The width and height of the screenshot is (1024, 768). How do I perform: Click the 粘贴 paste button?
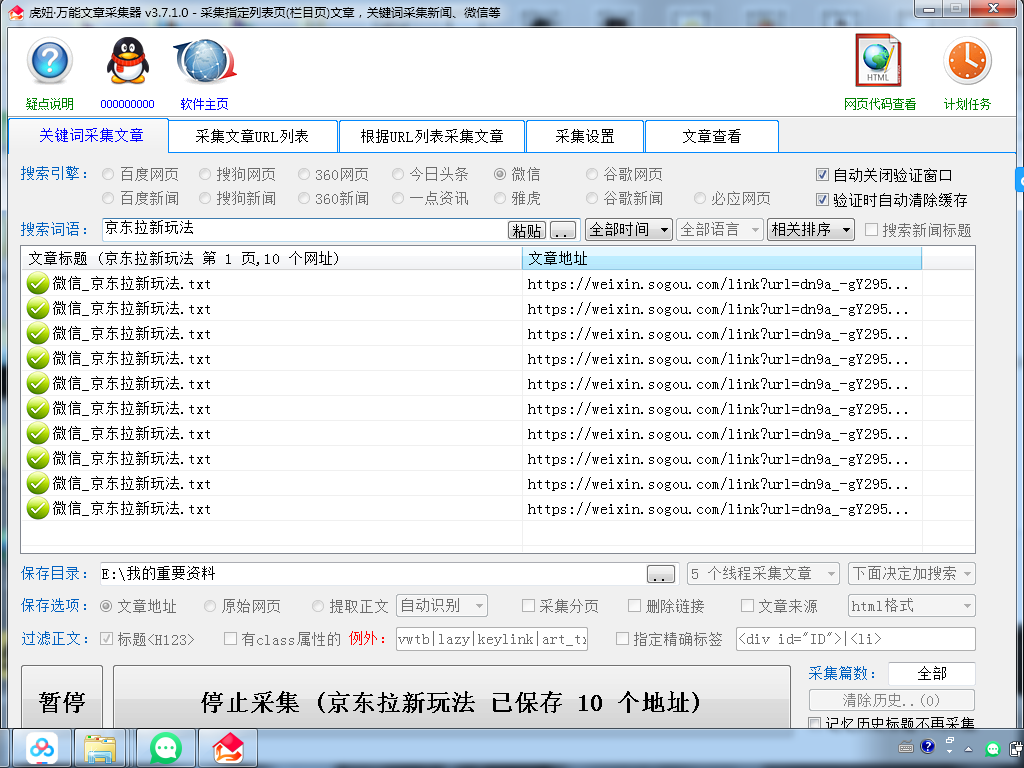(x=527, y=231)
